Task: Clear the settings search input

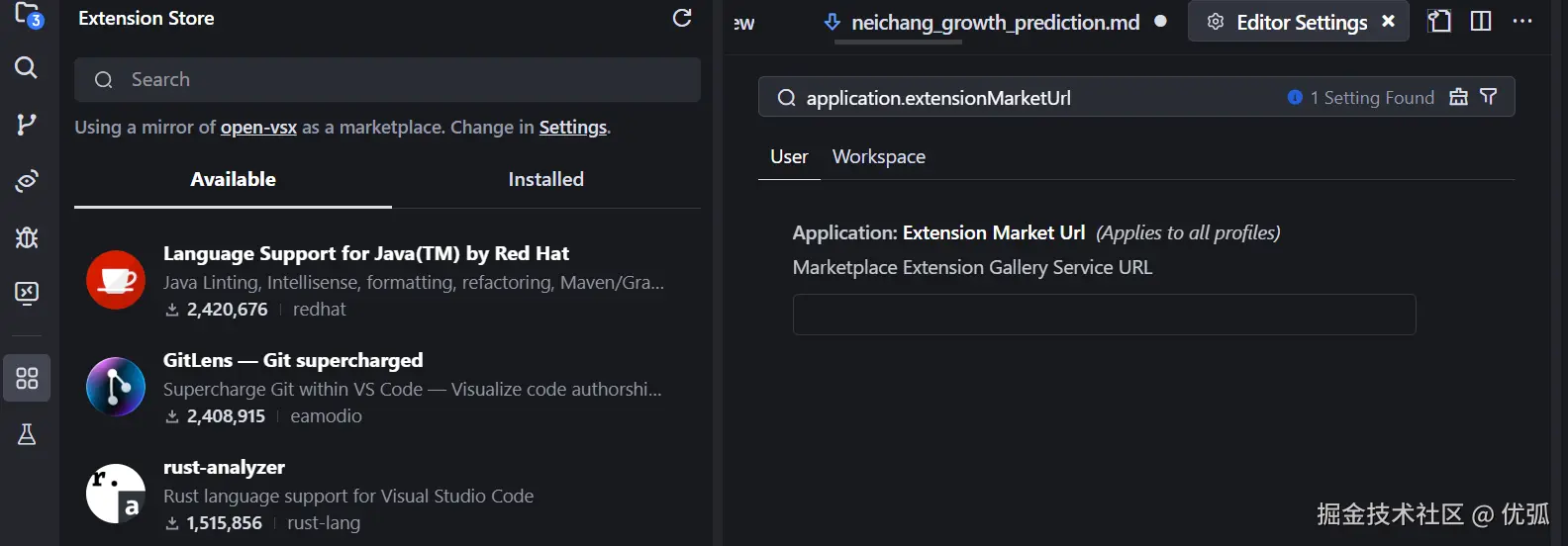Action: click(1458, 97)
